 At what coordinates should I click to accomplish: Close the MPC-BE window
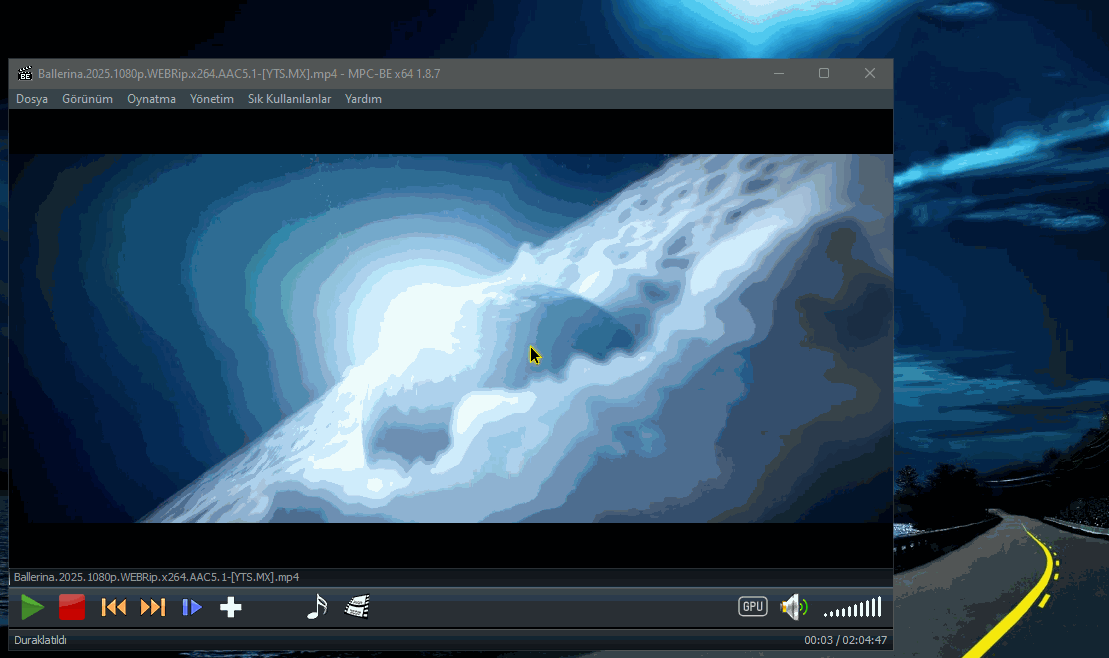click(x=870, y=74)
